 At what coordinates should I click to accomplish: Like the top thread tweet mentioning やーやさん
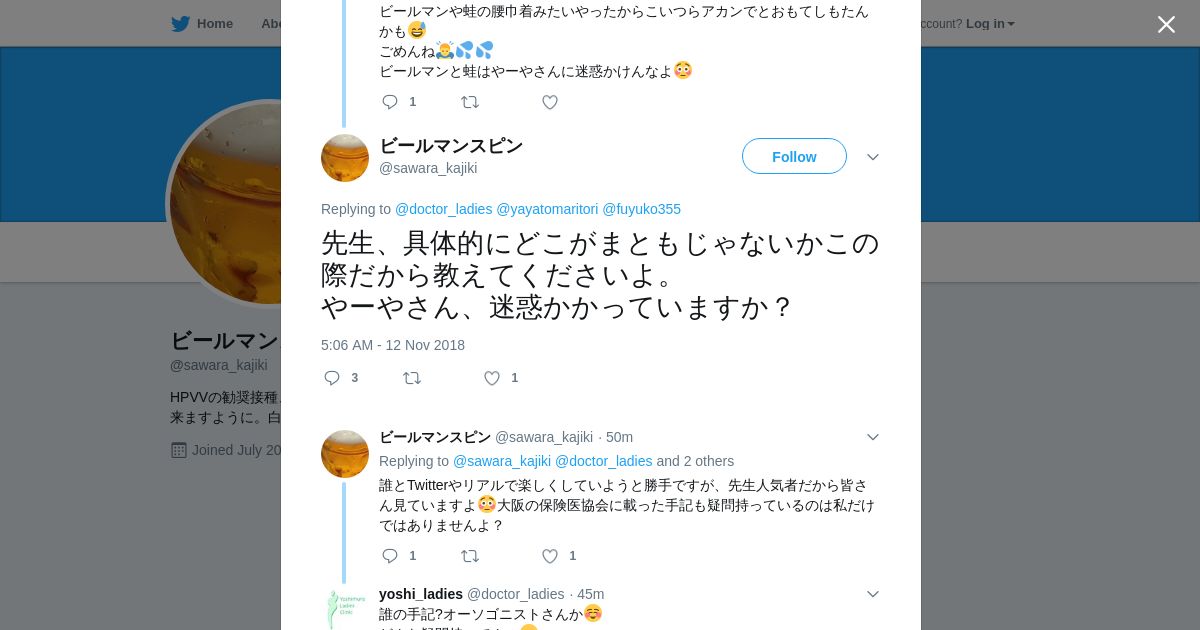point(549,102)
